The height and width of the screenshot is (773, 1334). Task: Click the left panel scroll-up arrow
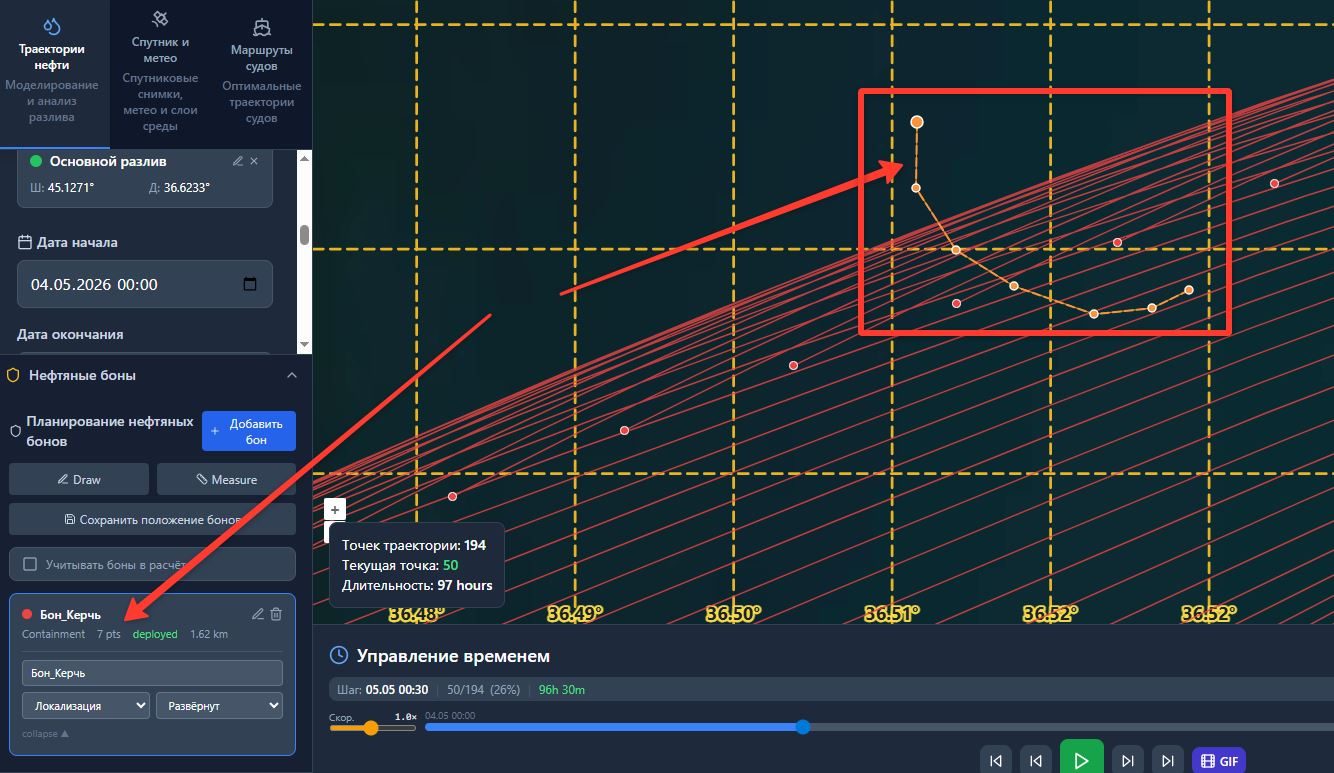tap(304, 156)
